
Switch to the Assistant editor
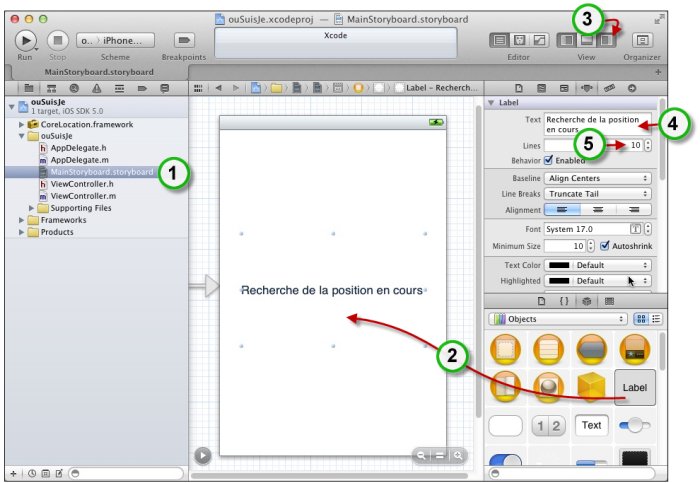click(519, 41)
